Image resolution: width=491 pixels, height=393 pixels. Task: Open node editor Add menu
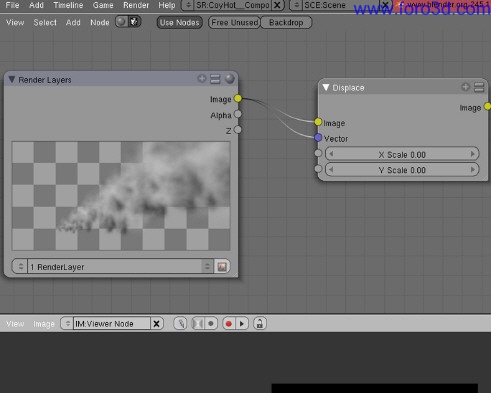click(x=73, y=22)
